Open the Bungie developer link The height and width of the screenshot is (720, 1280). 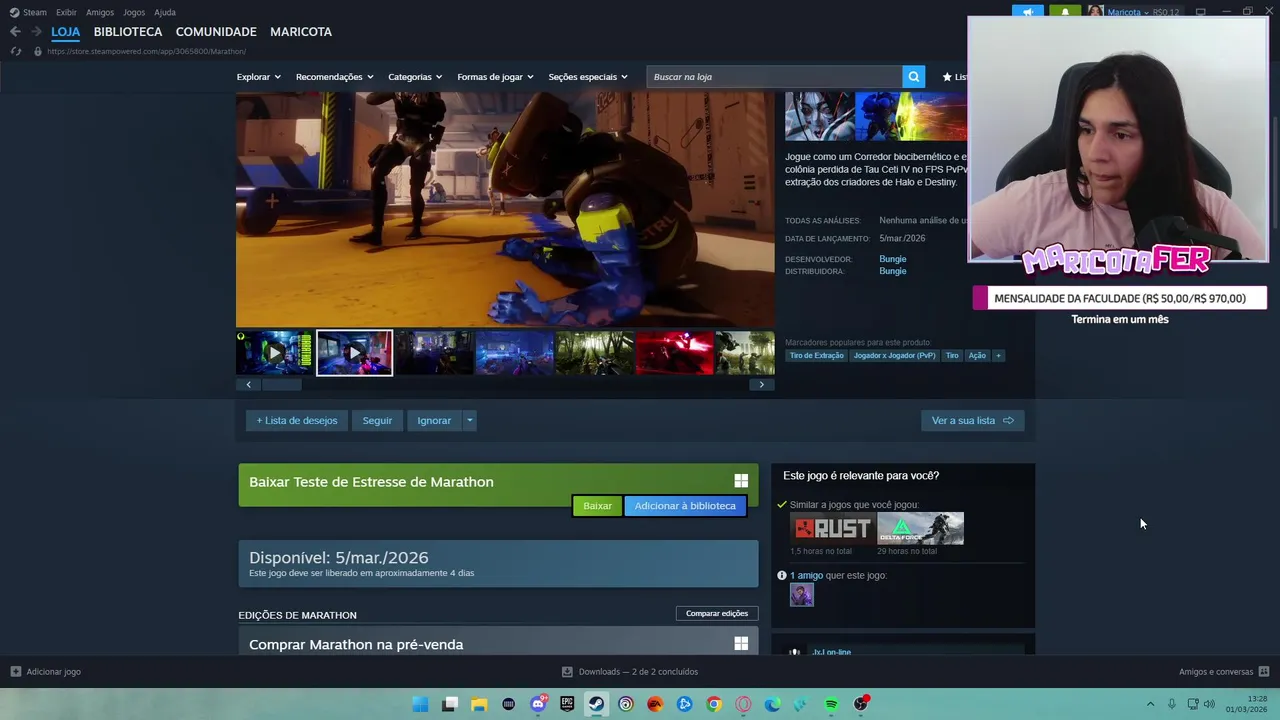point(893,259)
